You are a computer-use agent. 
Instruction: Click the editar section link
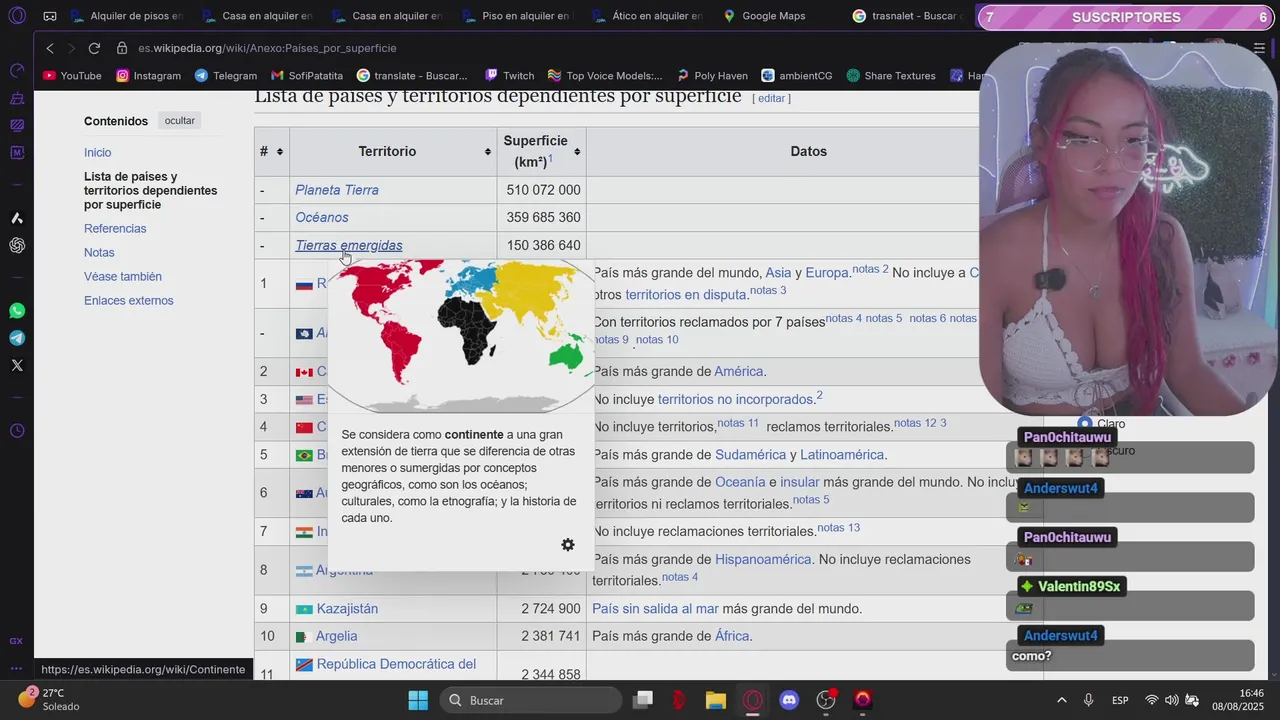[x=771, y=98]
